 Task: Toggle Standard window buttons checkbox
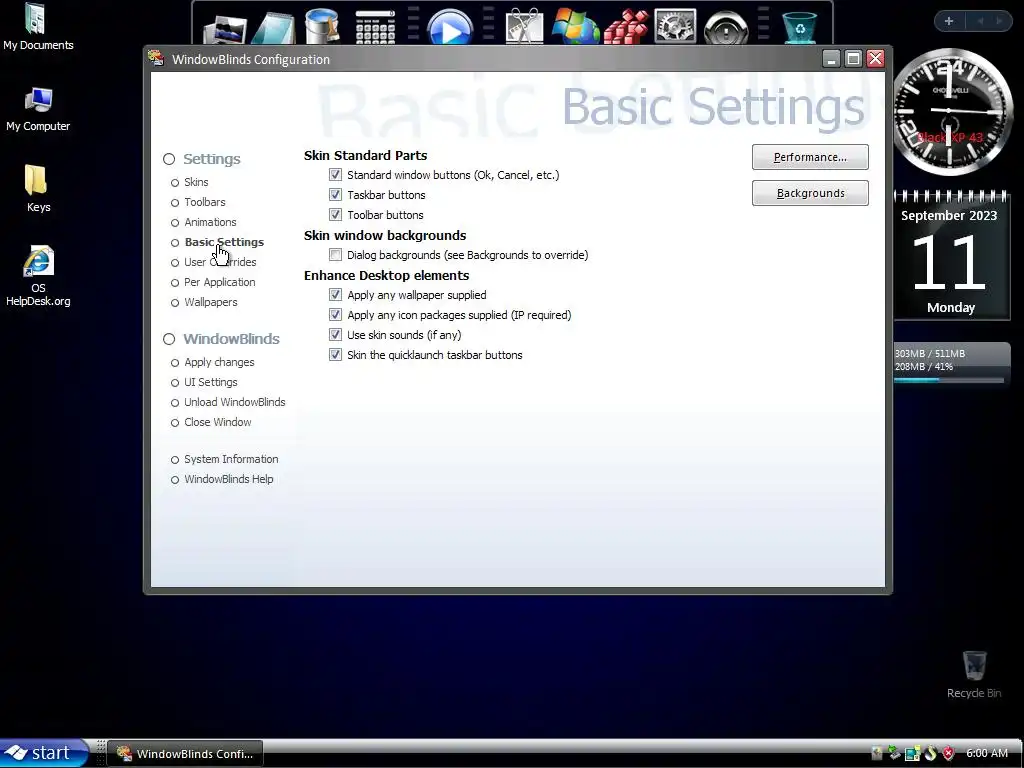pyautogui.click(x=335, y=174)
